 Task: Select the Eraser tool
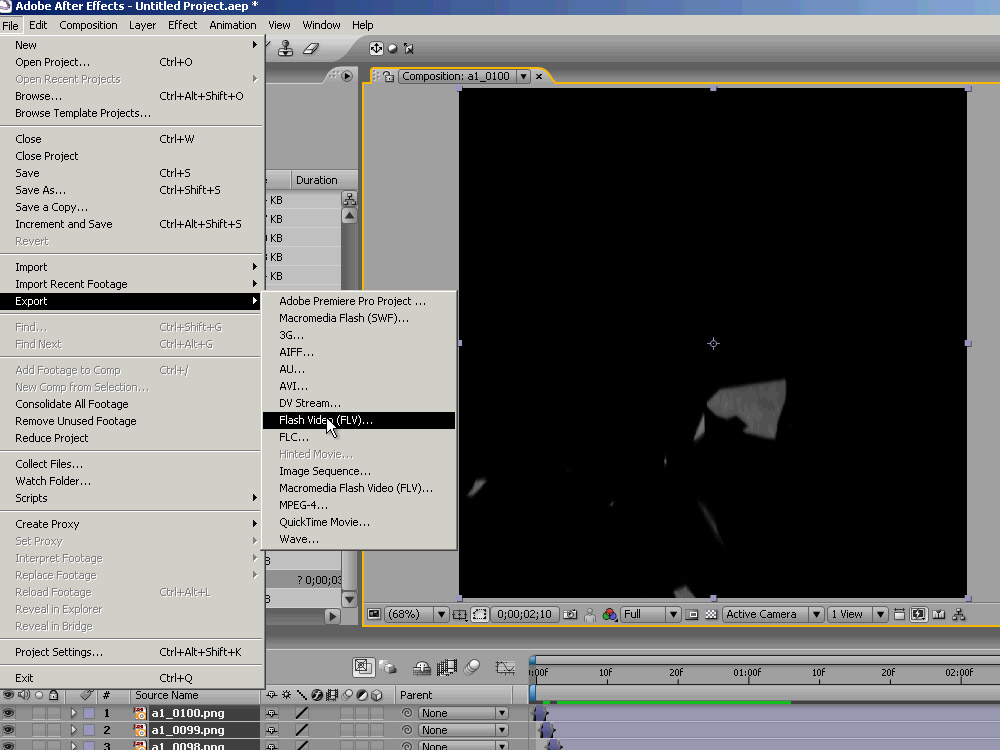point(311,48)
